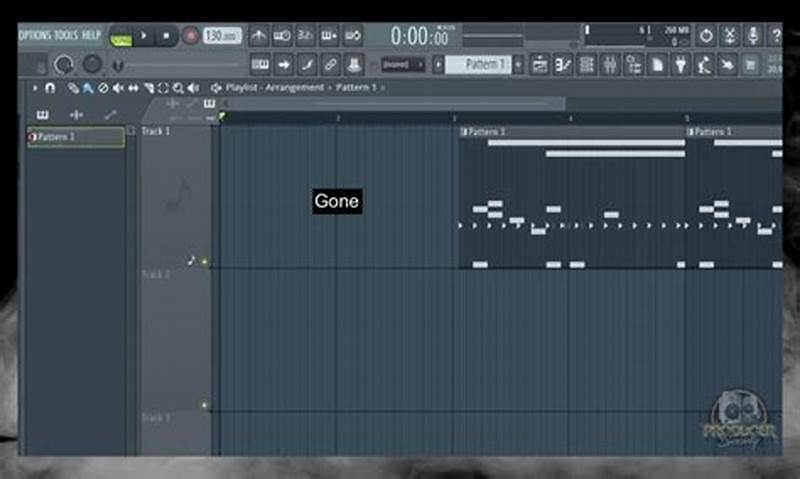Click the 0:00:00 time display

tap(419, 36)
